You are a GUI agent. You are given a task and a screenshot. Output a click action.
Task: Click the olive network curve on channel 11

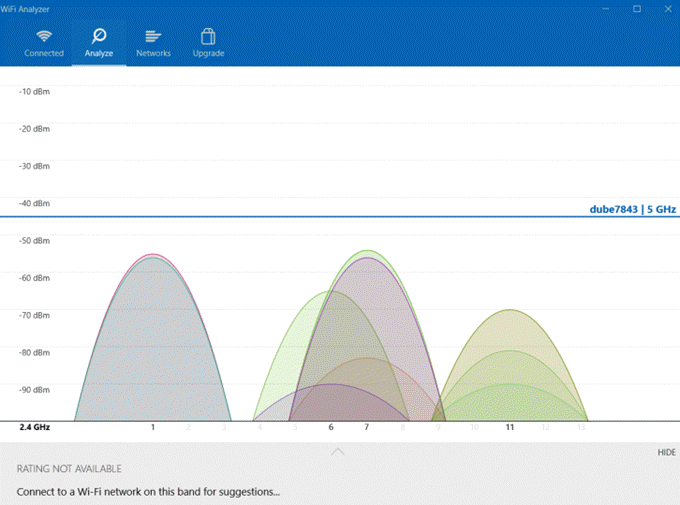click(x=511, y=328)
